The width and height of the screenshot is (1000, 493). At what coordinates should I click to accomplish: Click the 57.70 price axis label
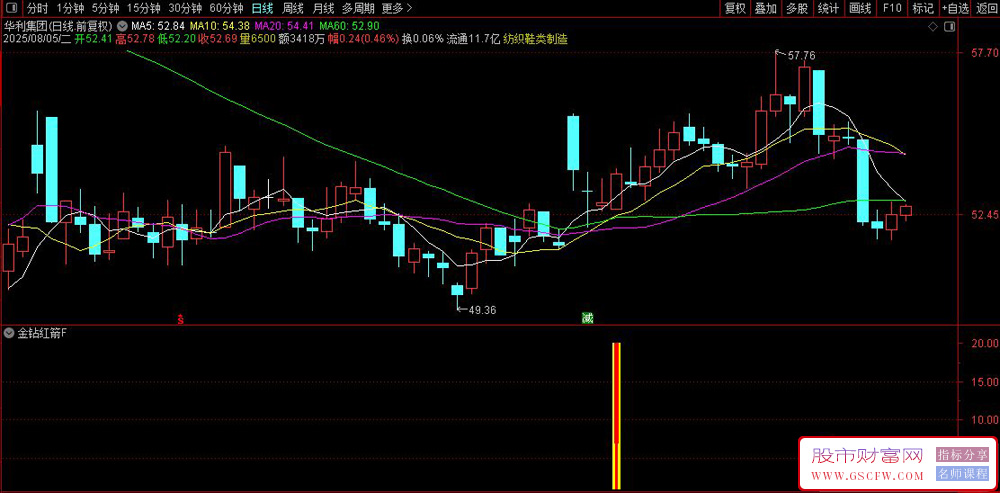coord(985,54)
